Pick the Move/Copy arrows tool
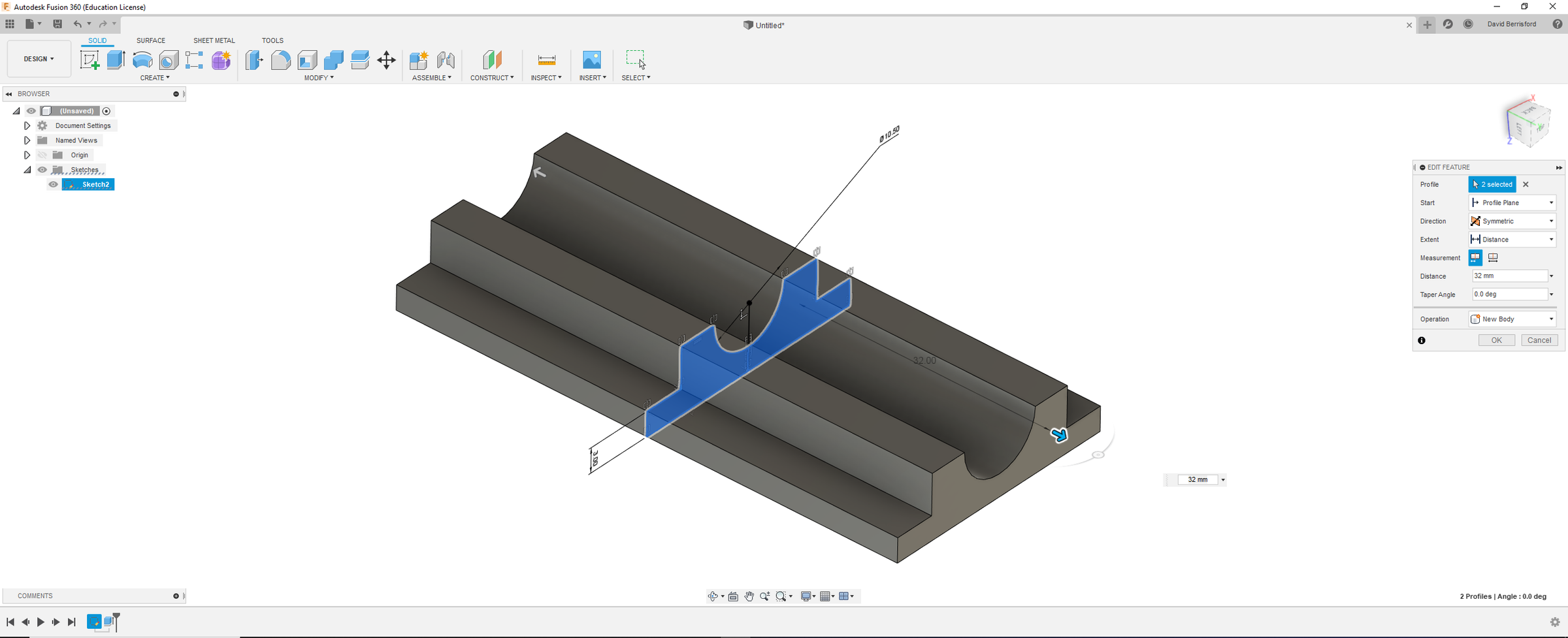 [387, 60]
